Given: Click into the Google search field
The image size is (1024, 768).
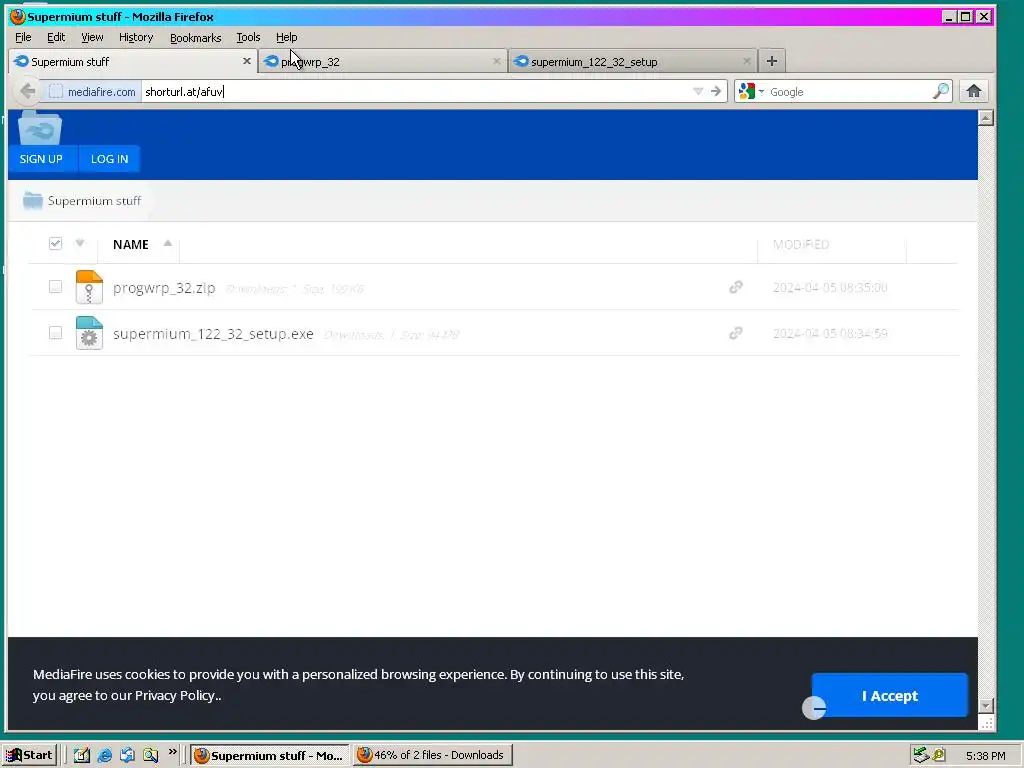Looking at the screenshot, I should 849,91.
